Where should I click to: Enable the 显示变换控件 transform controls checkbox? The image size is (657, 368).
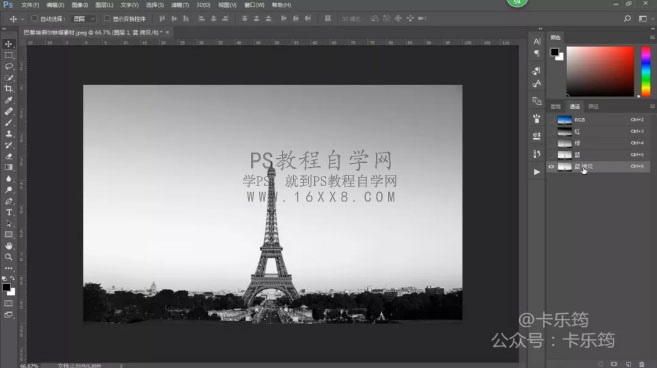(x=107, y=18)
